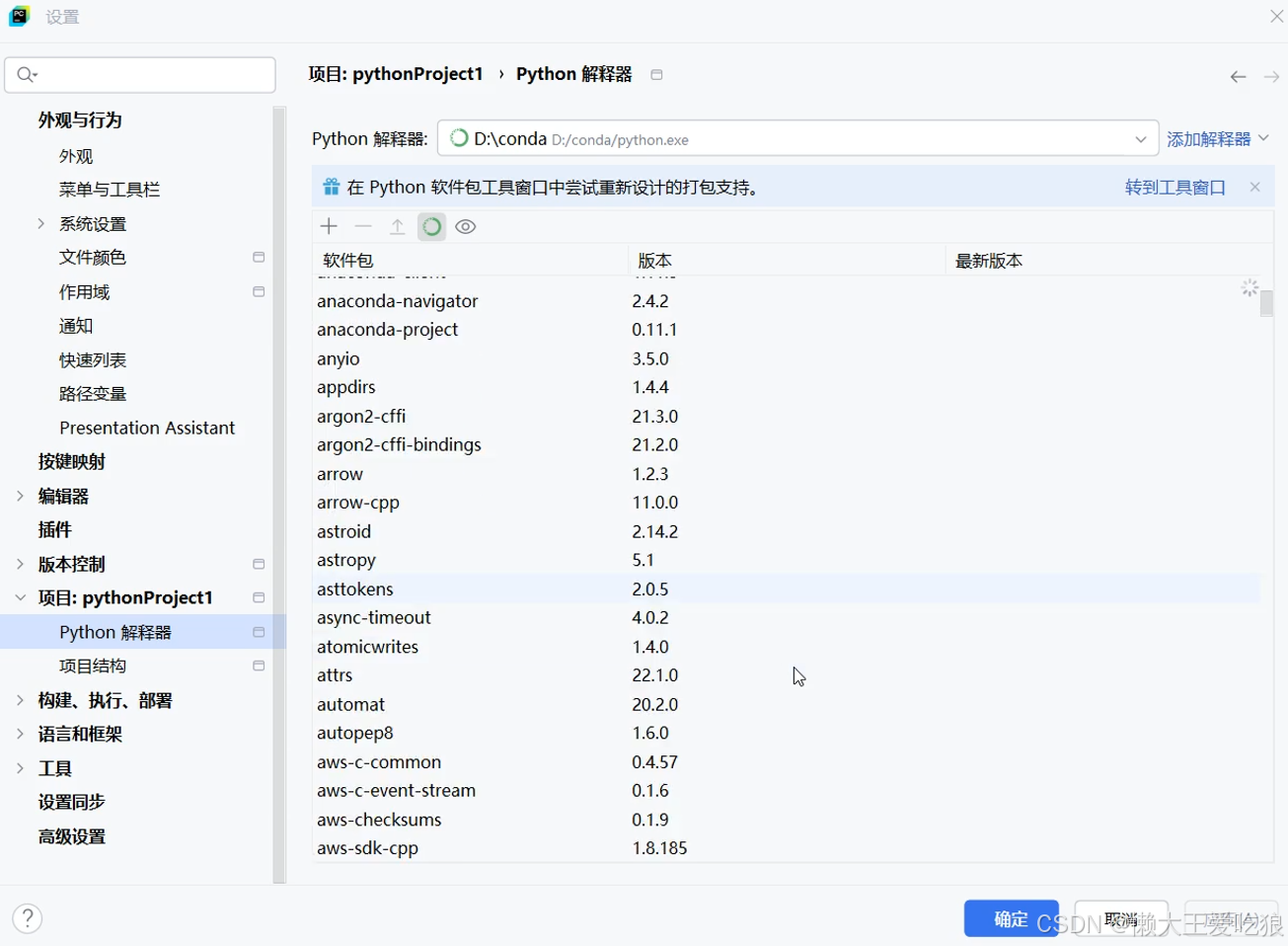
Task: Open the 菜单与工具栏 settings page
Action: pos(110,190)
